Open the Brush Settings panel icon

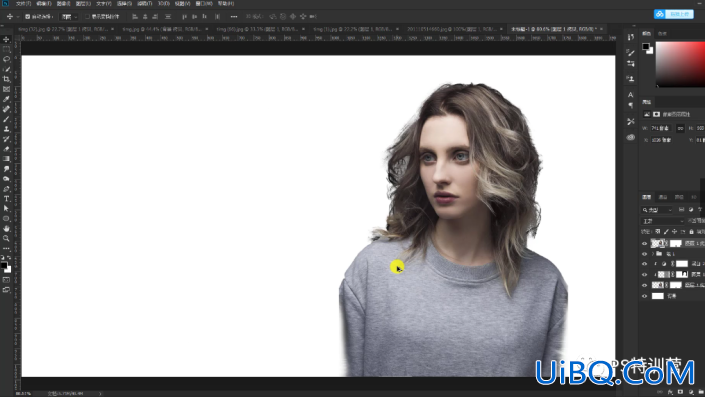[x=630, y=53]
